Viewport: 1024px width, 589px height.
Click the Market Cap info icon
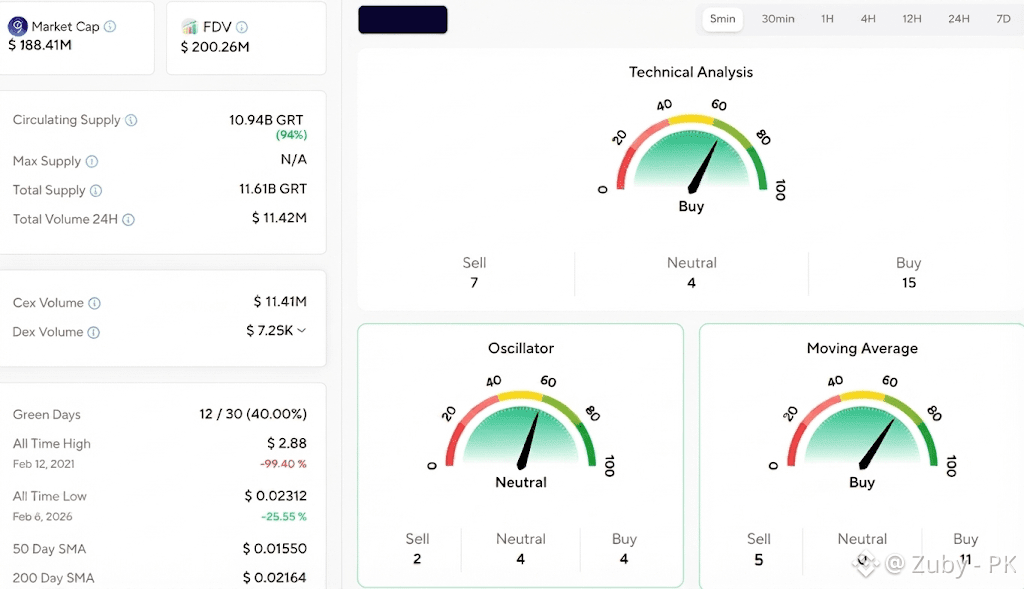point(110,26)
